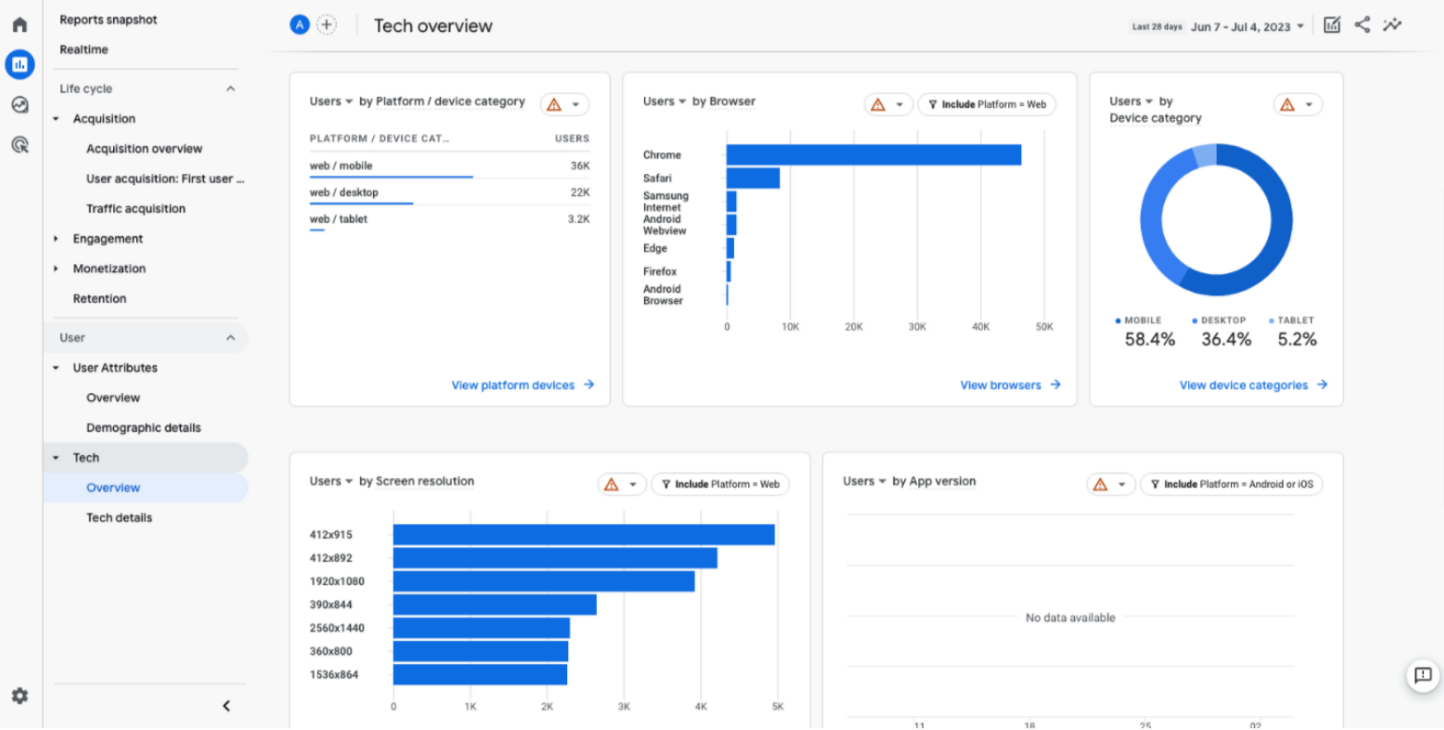Open Traffic acquisition report
This screenshot has width=1444, height=730.
(x=136, y=209)
